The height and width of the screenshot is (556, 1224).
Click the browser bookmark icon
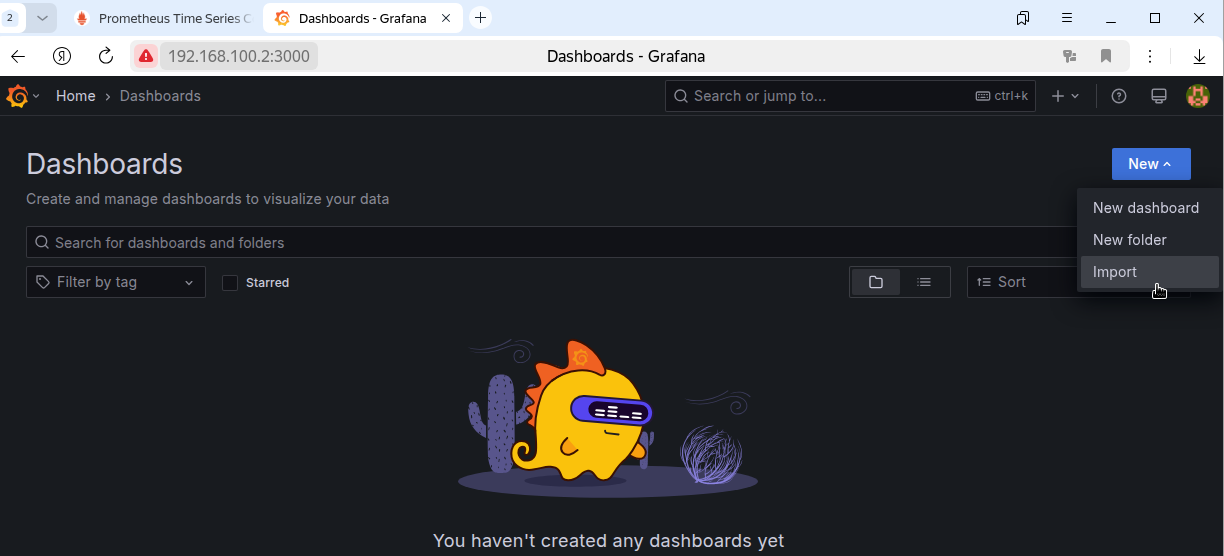[x=1106, y=56]
